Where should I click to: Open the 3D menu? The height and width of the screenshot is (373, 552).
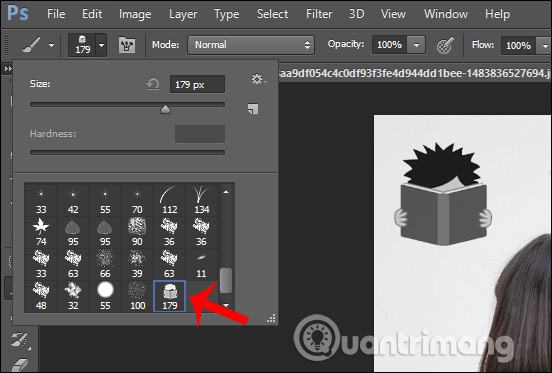tap(357, 14)
